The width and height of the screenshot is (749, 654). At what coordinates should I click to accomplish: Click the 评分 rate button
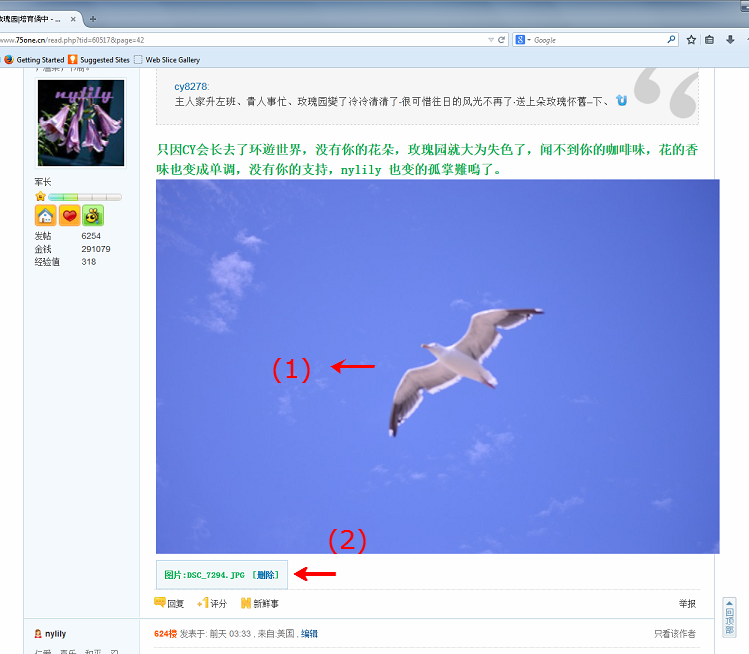pyautogui.click(x=212, y=603)
